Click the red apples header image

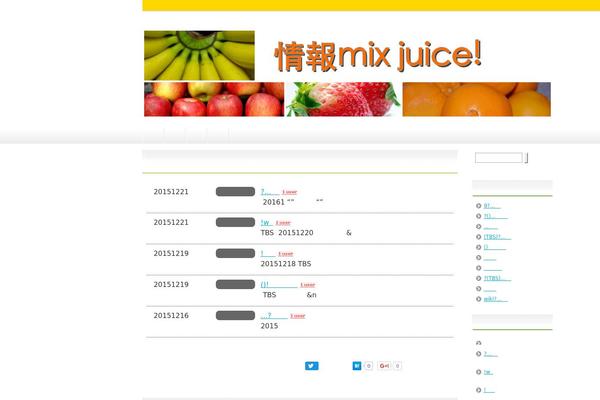[214, 99]
